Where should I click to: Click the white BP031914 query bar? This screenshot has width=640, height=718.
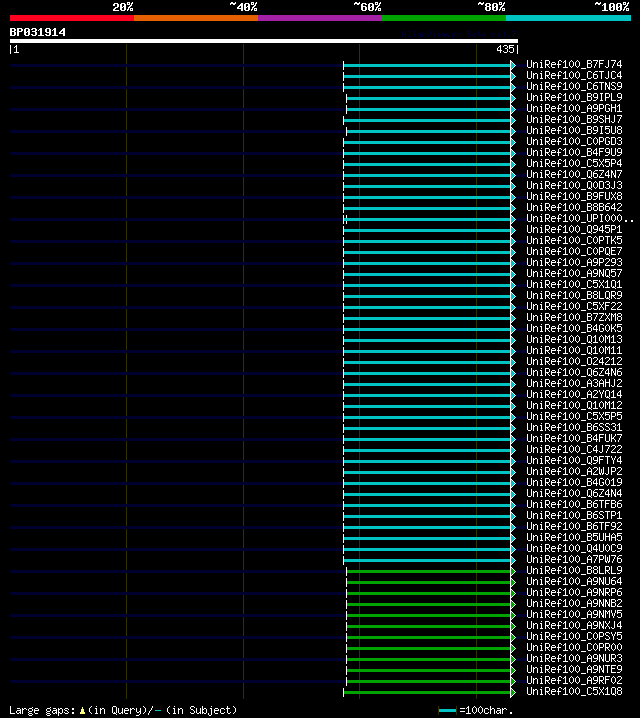(264, 41)
